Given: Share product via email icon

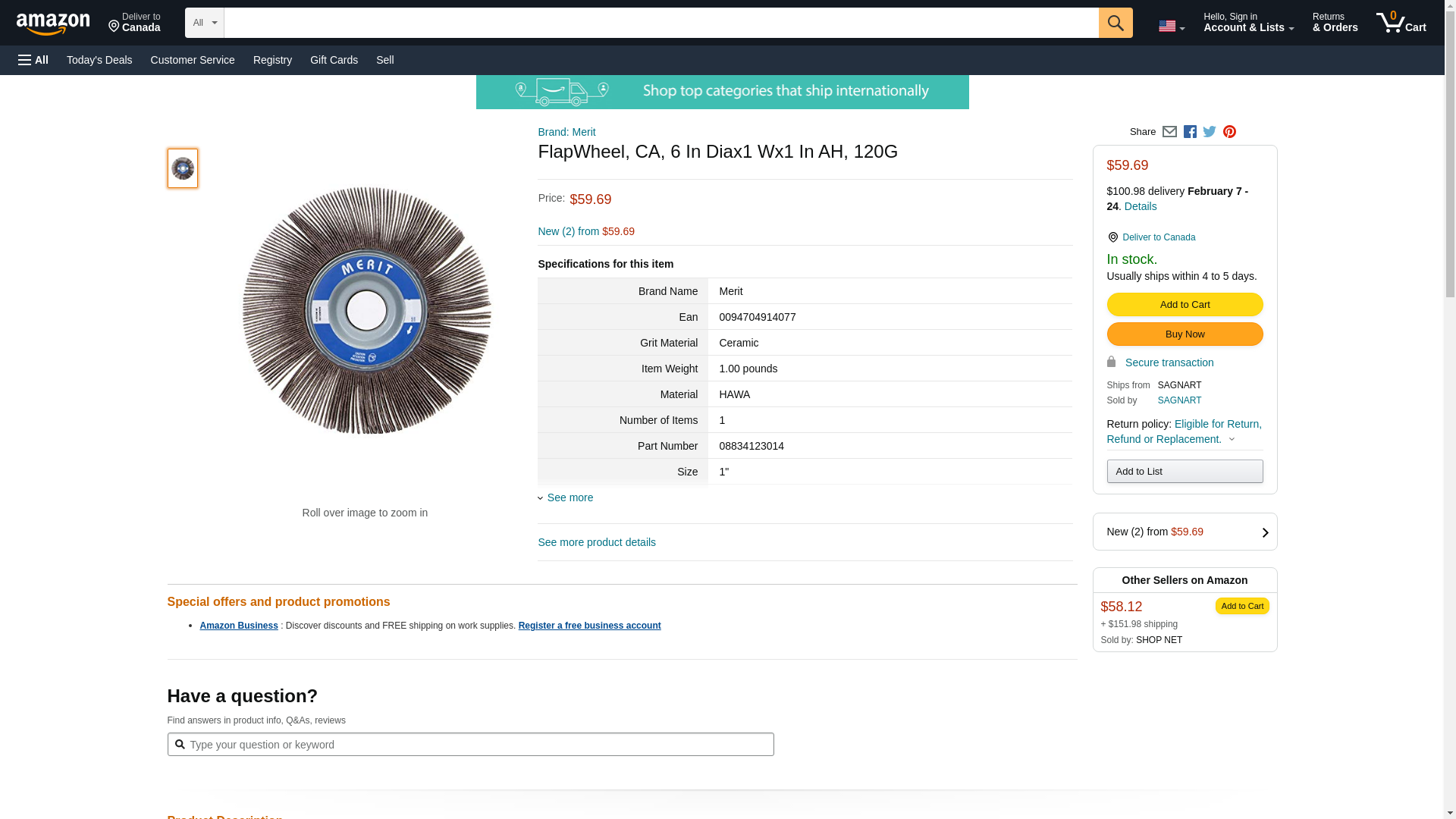Looking at the screenshot, I should [1169, 132].
